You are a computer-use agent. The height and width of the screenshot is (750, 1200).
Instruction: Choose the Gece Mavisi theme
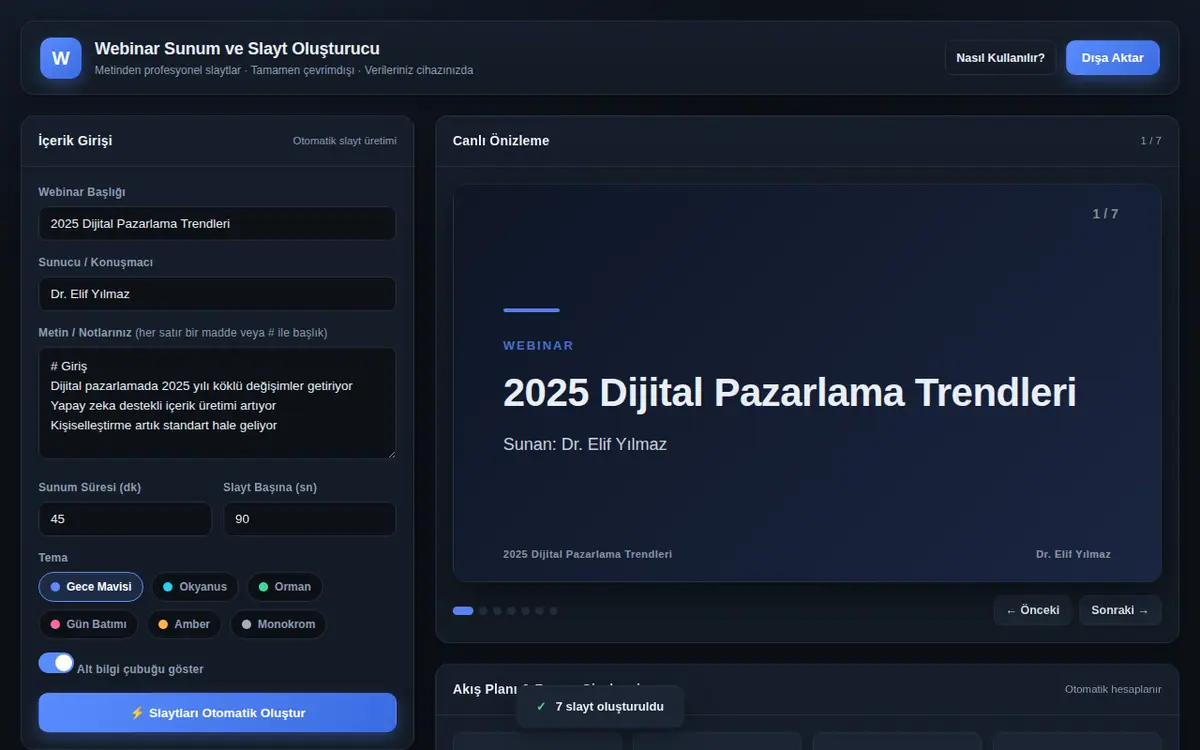(91, 587)
